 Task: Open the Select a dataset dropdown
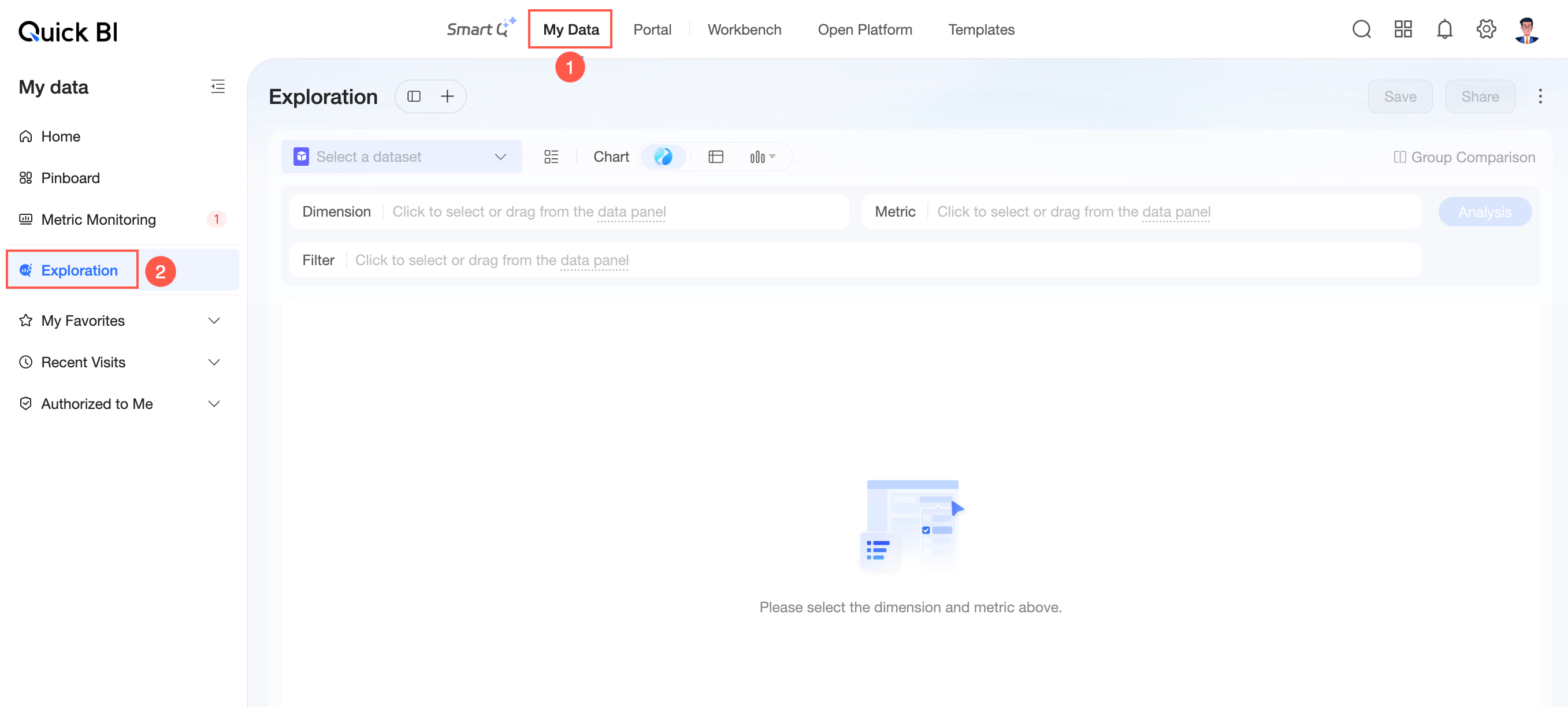(x=401, y=157)
